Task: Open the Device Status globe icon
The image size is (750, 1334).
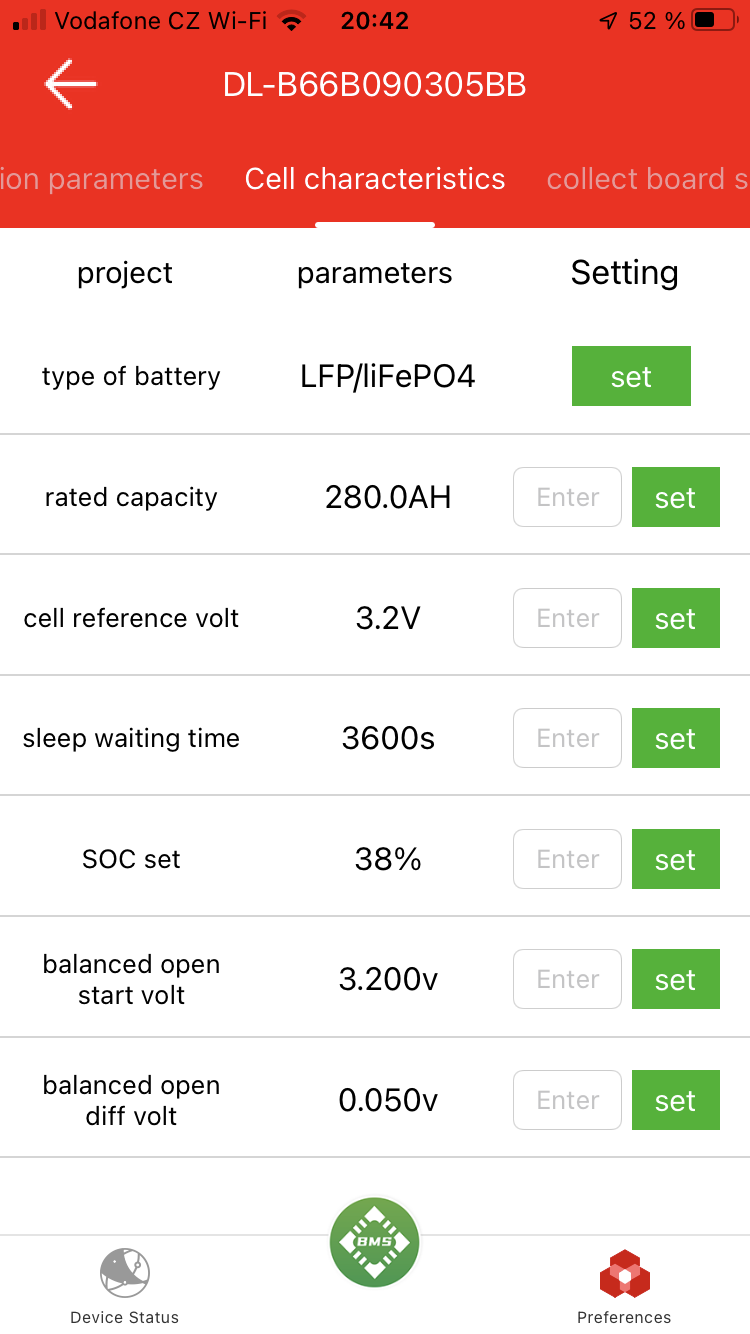Action: (x=125, y=1272)
